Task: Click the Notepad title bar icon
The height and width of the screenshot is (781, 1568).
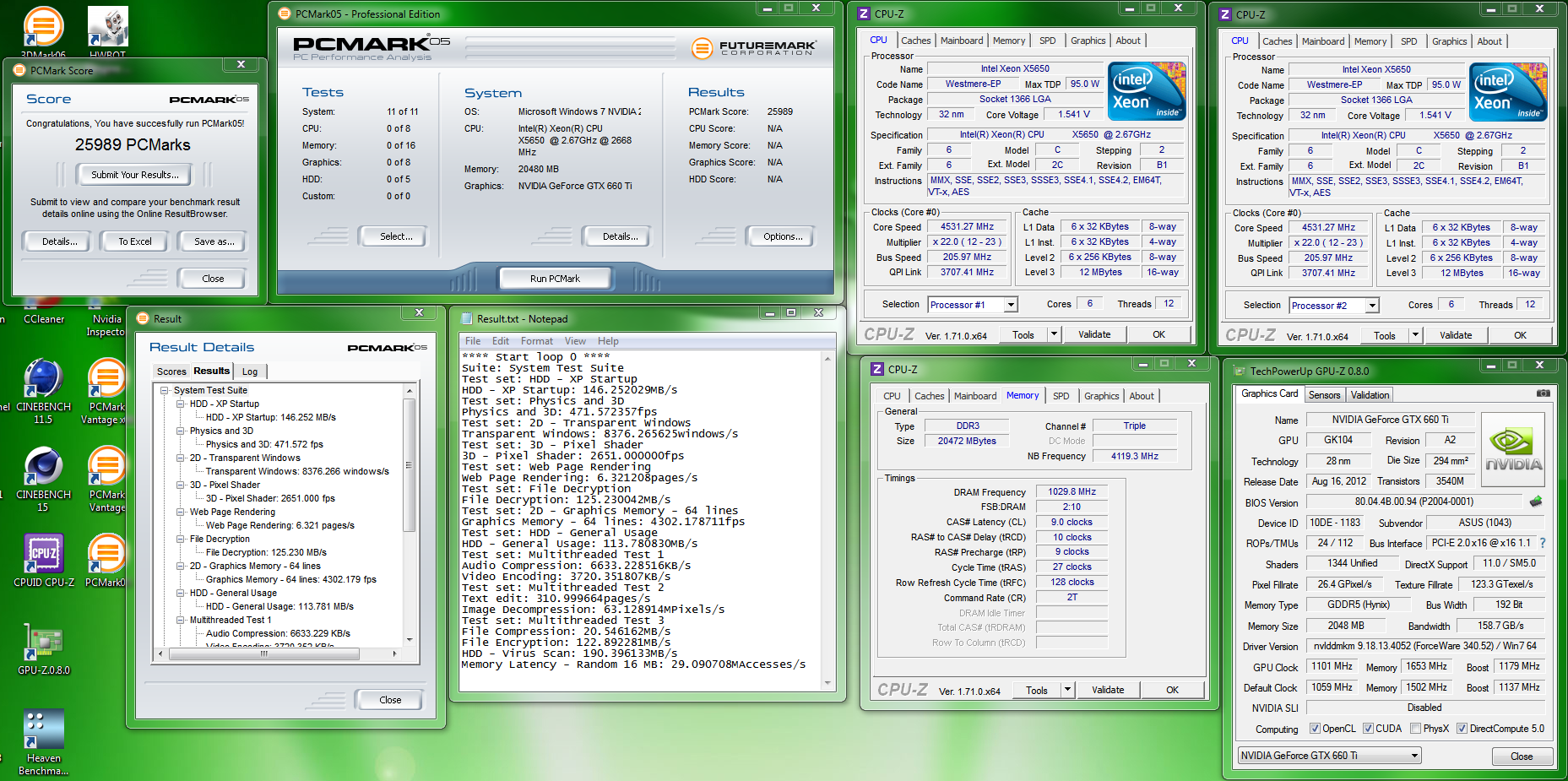Action: coord(466,319)
